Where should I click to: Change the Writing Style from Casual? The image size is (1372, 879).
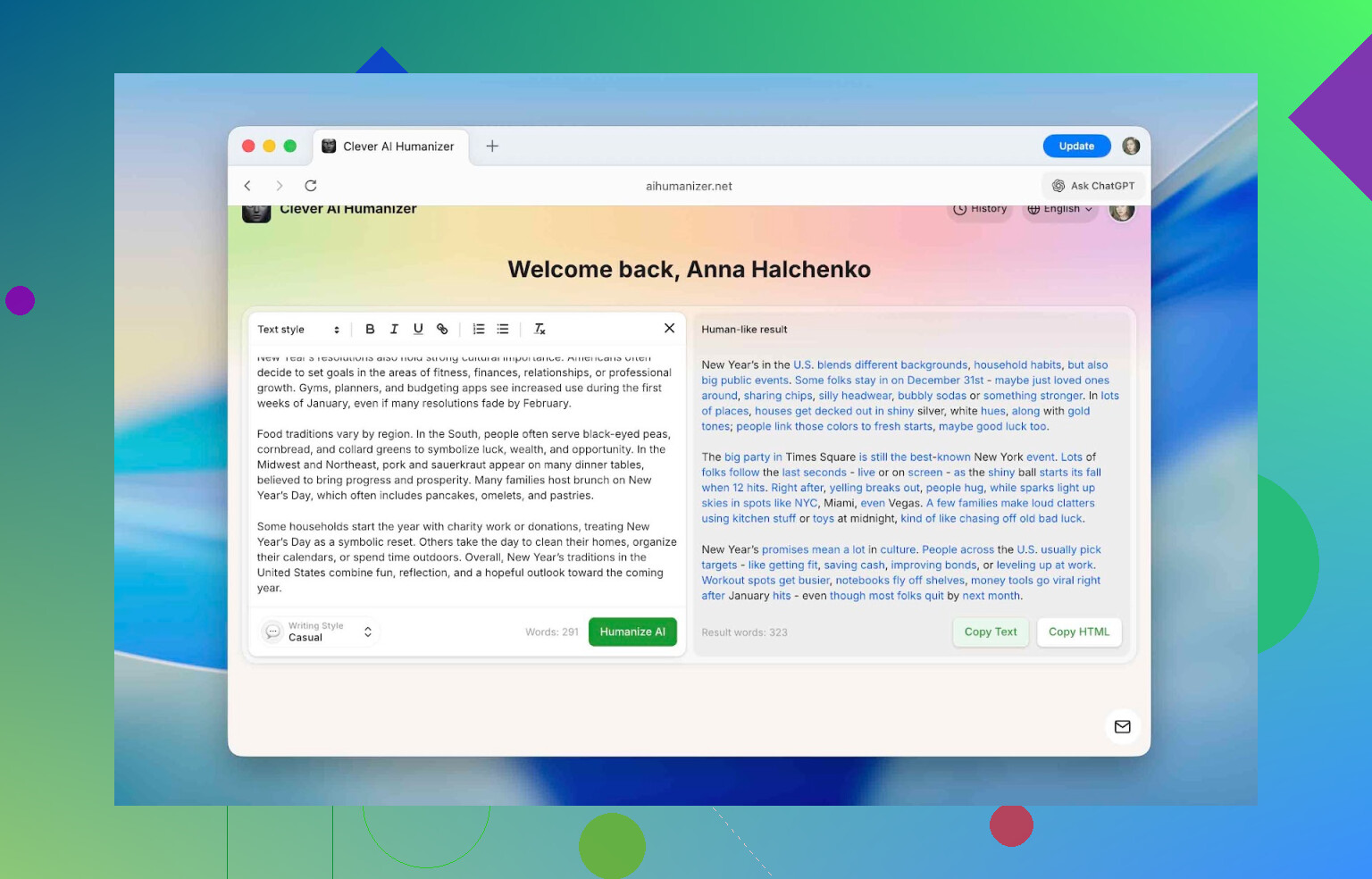point(321,632)
